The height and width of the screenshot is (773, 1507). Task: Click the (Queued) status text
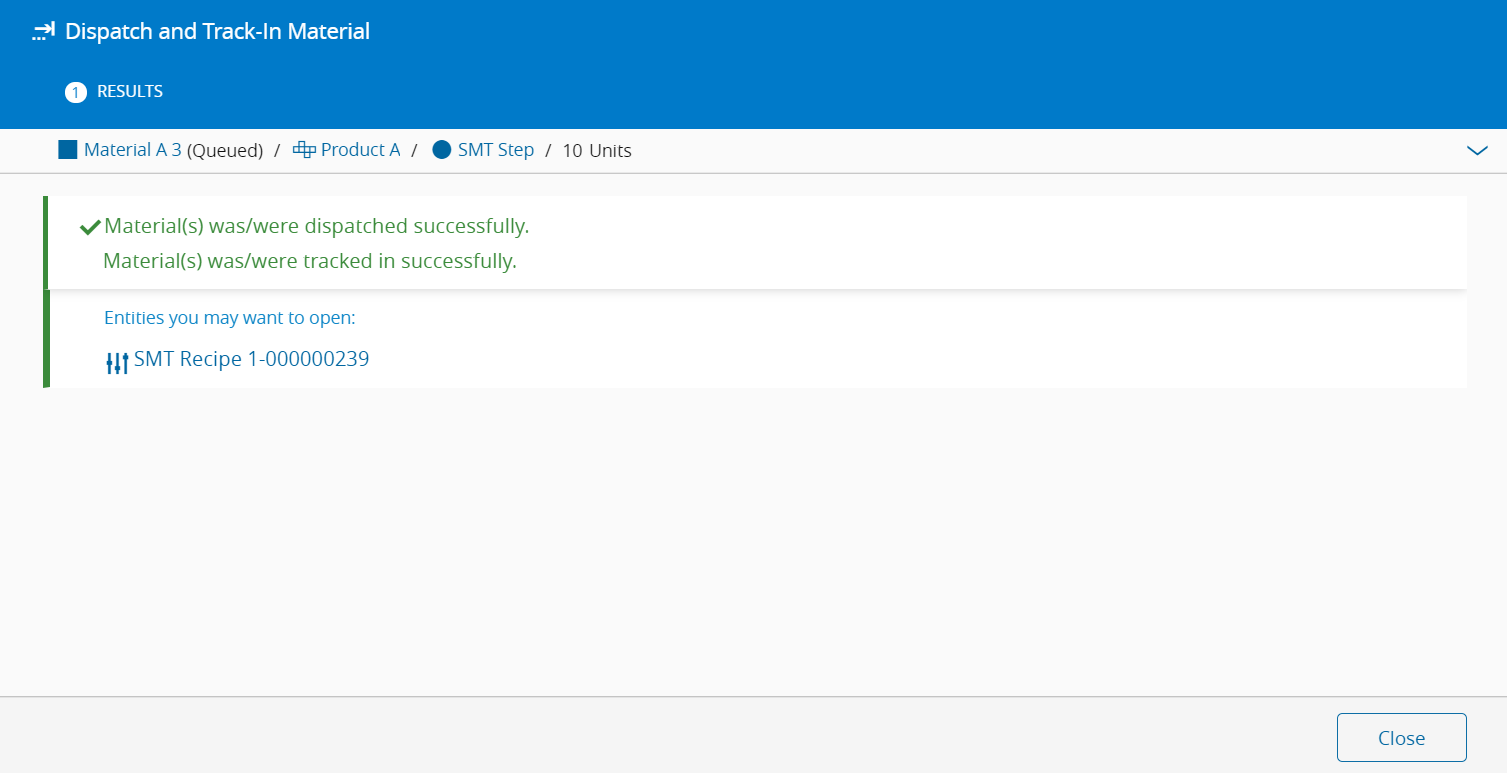point(225,151)
